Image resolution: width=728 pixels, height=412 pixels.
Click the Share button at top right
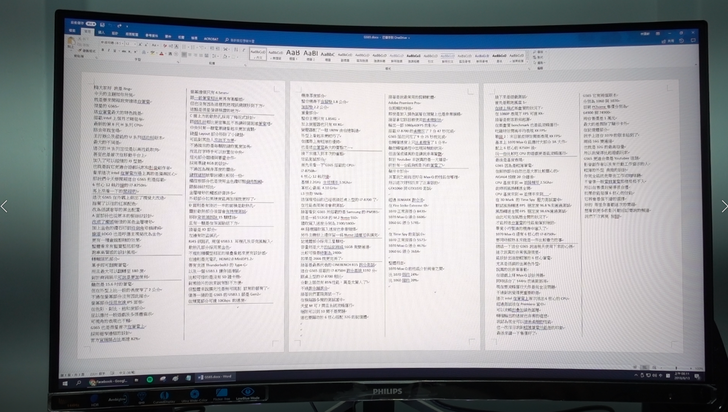(x=668, y=41)
